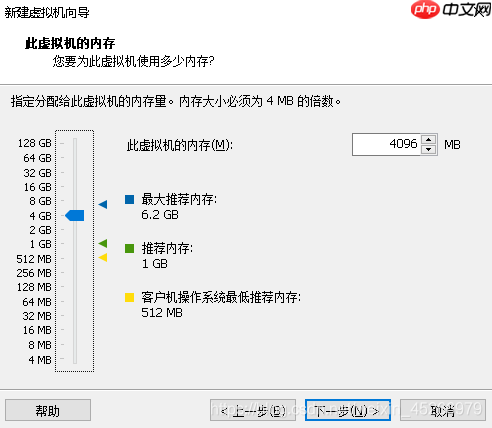
Task: Select the 8 GB slider label
Action: point(40,201)
